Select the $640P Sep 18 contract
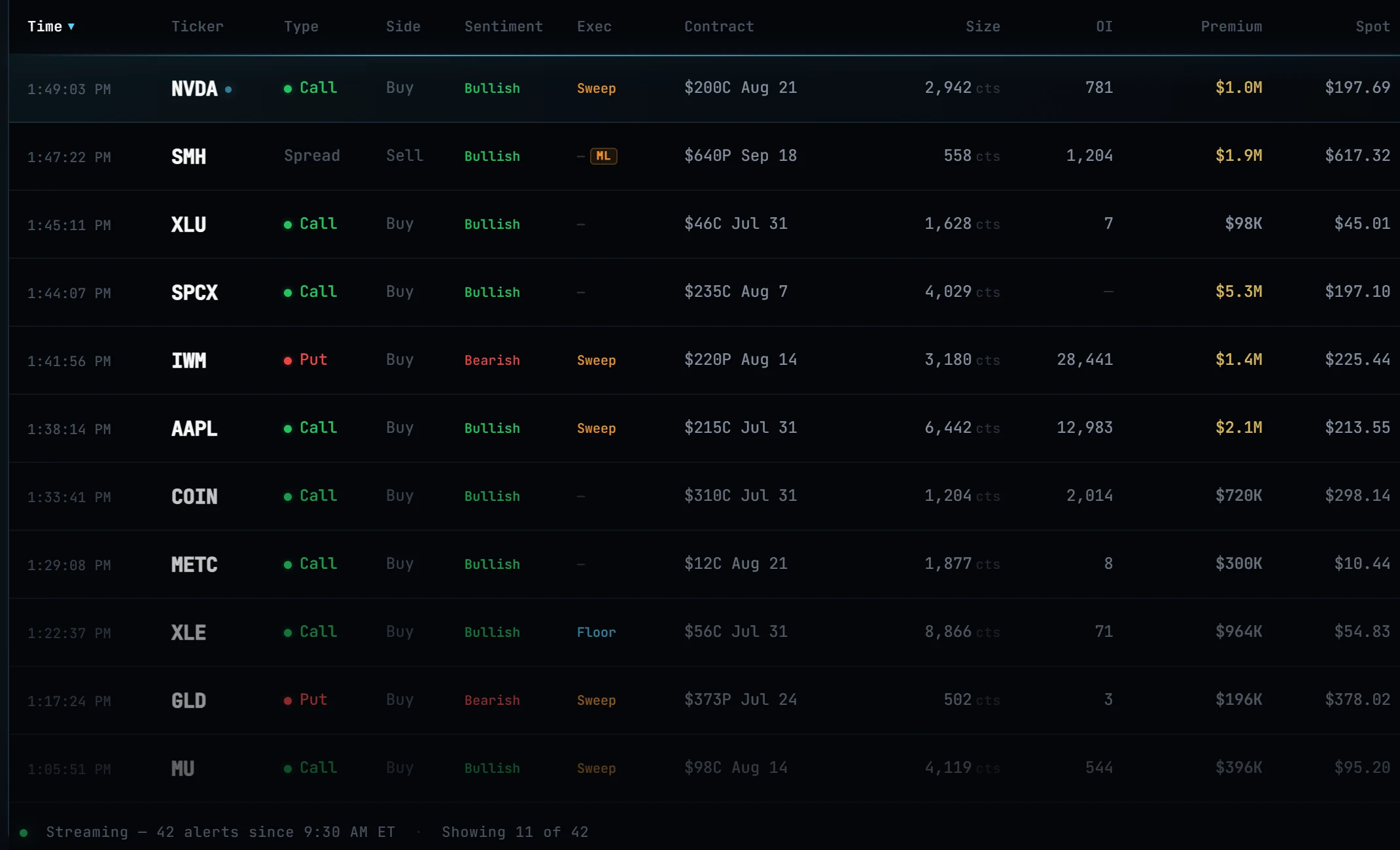 pos(741,156)
